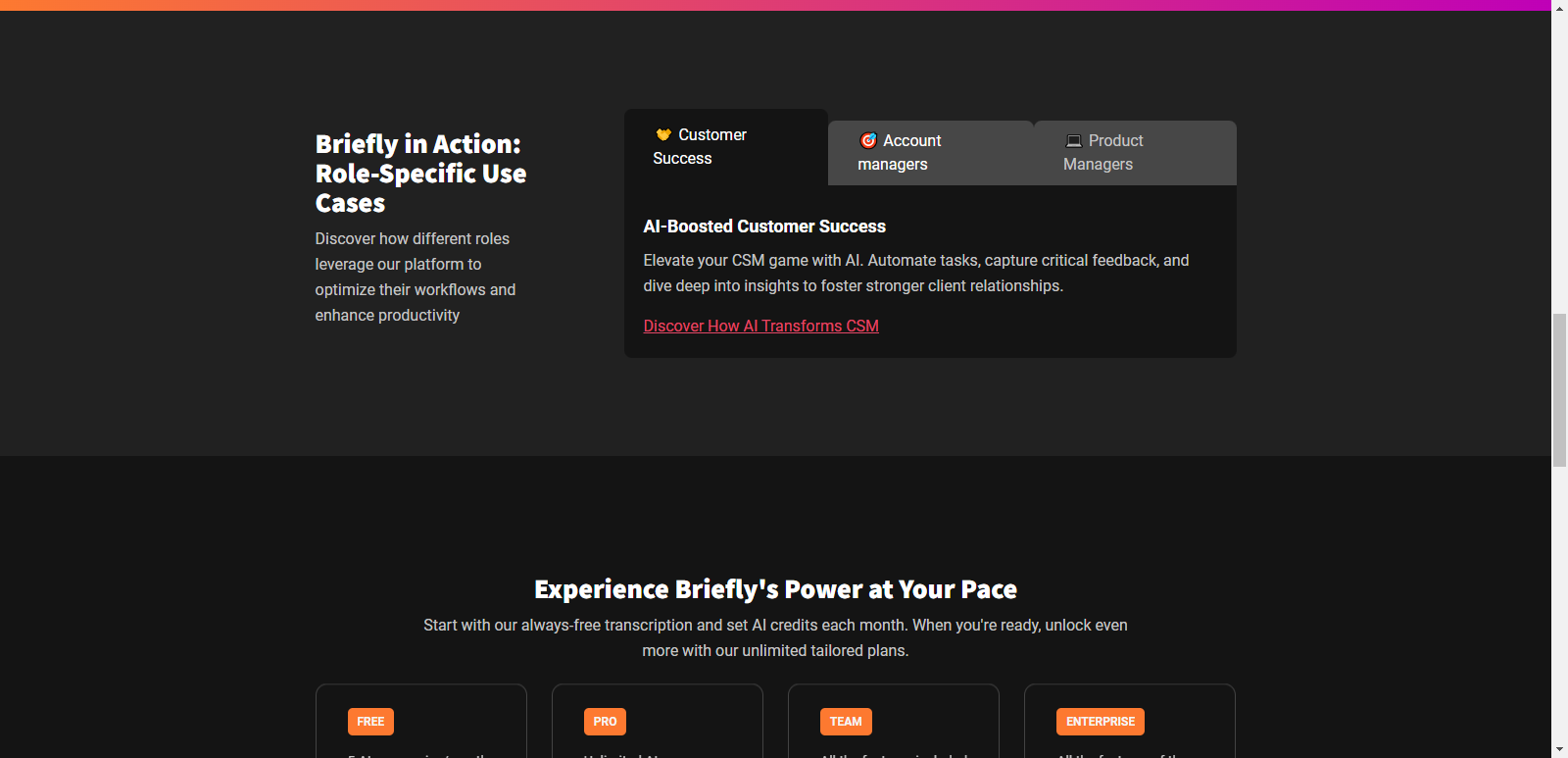The height and width of the screenshot is (758, 1568).
Task: Click the PRO plan badge
Action: tap(605, 722)
